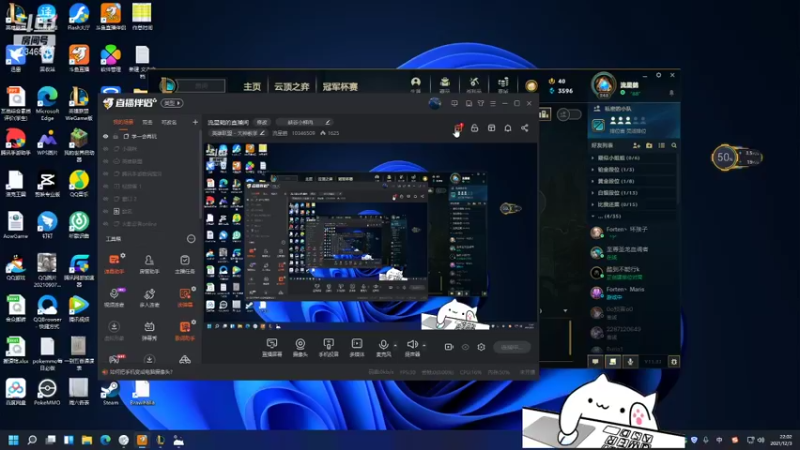The width and height of the screenshot is (800, 450).
Task: Toggle eye visibility of 'online' source row
Action: point(106,224)
